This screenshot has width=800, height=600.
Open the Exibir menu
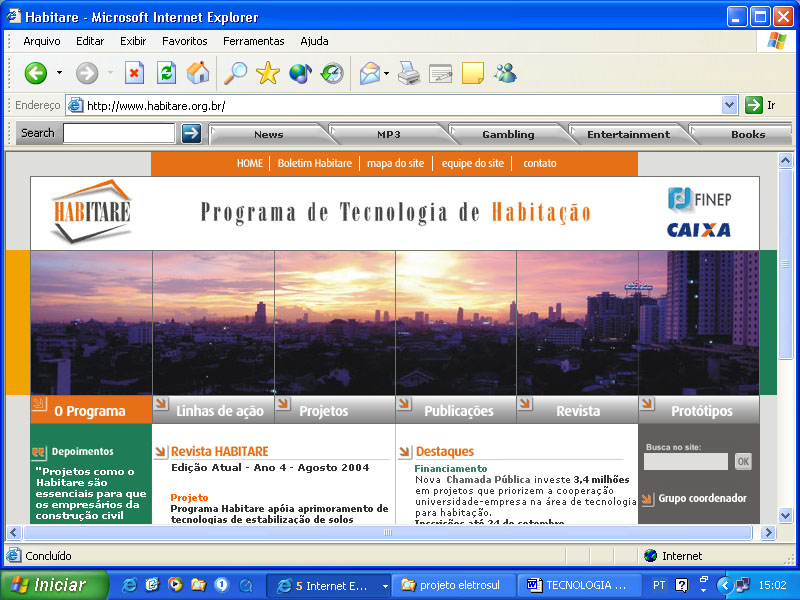pyautogui.click(x=133, y=41)
